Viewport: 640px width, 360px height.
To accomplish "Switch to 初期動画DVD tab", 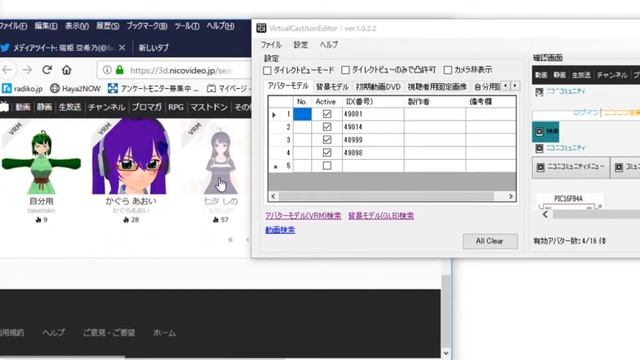I will (x=378, y=87).
